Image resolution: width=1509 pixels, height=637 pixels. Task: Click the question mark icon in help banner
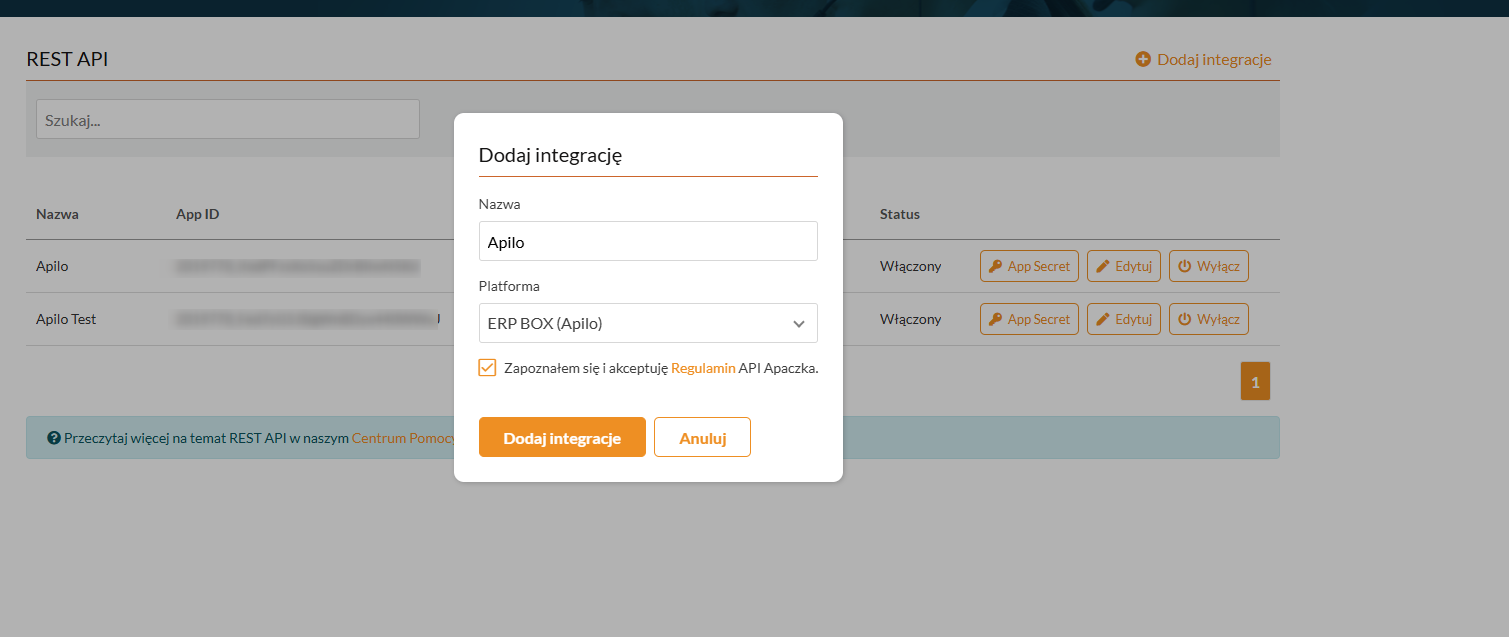point(54,438)
